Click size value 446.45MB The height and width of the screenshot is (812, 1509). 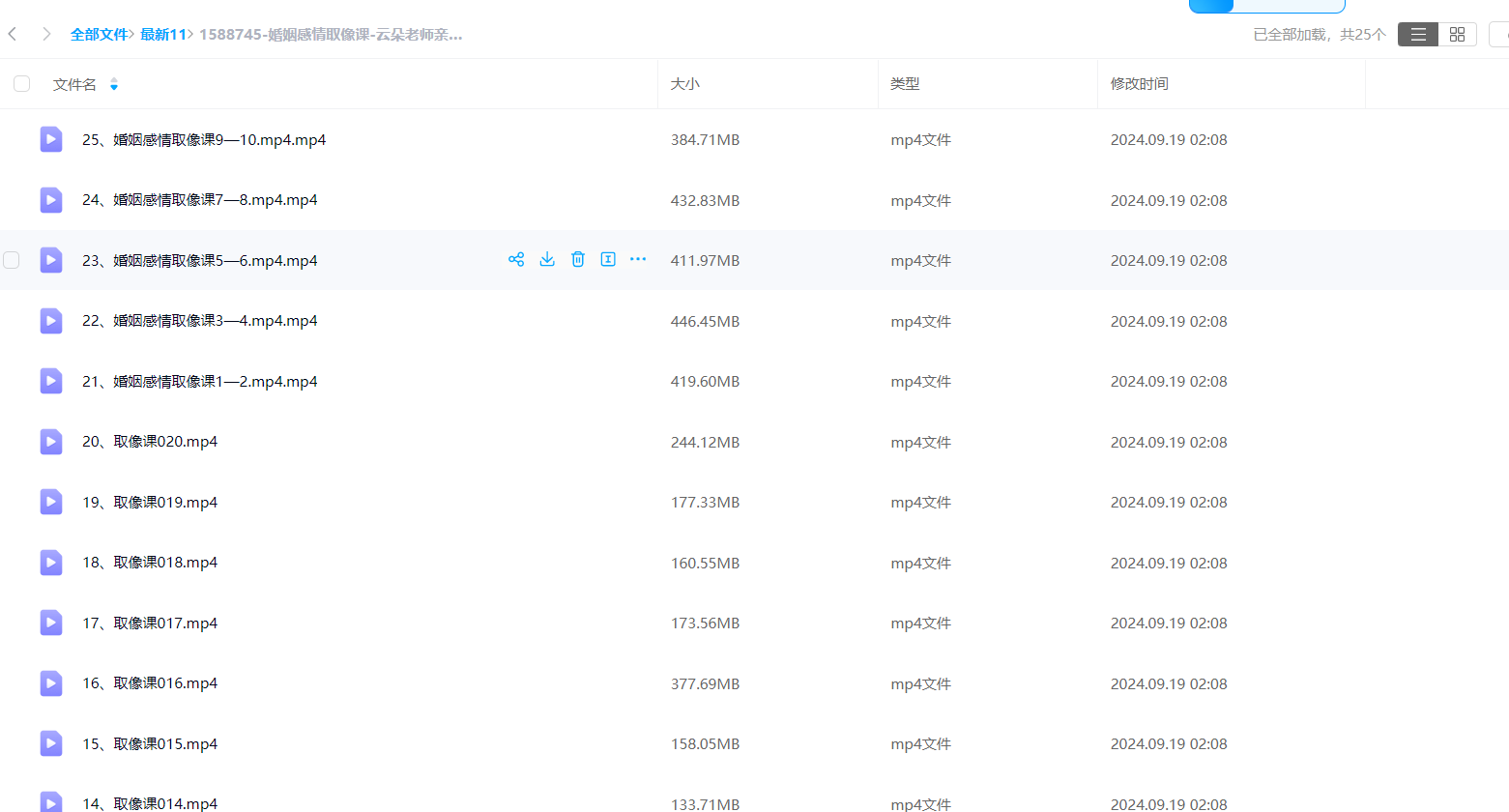click(x=706, y=322)
